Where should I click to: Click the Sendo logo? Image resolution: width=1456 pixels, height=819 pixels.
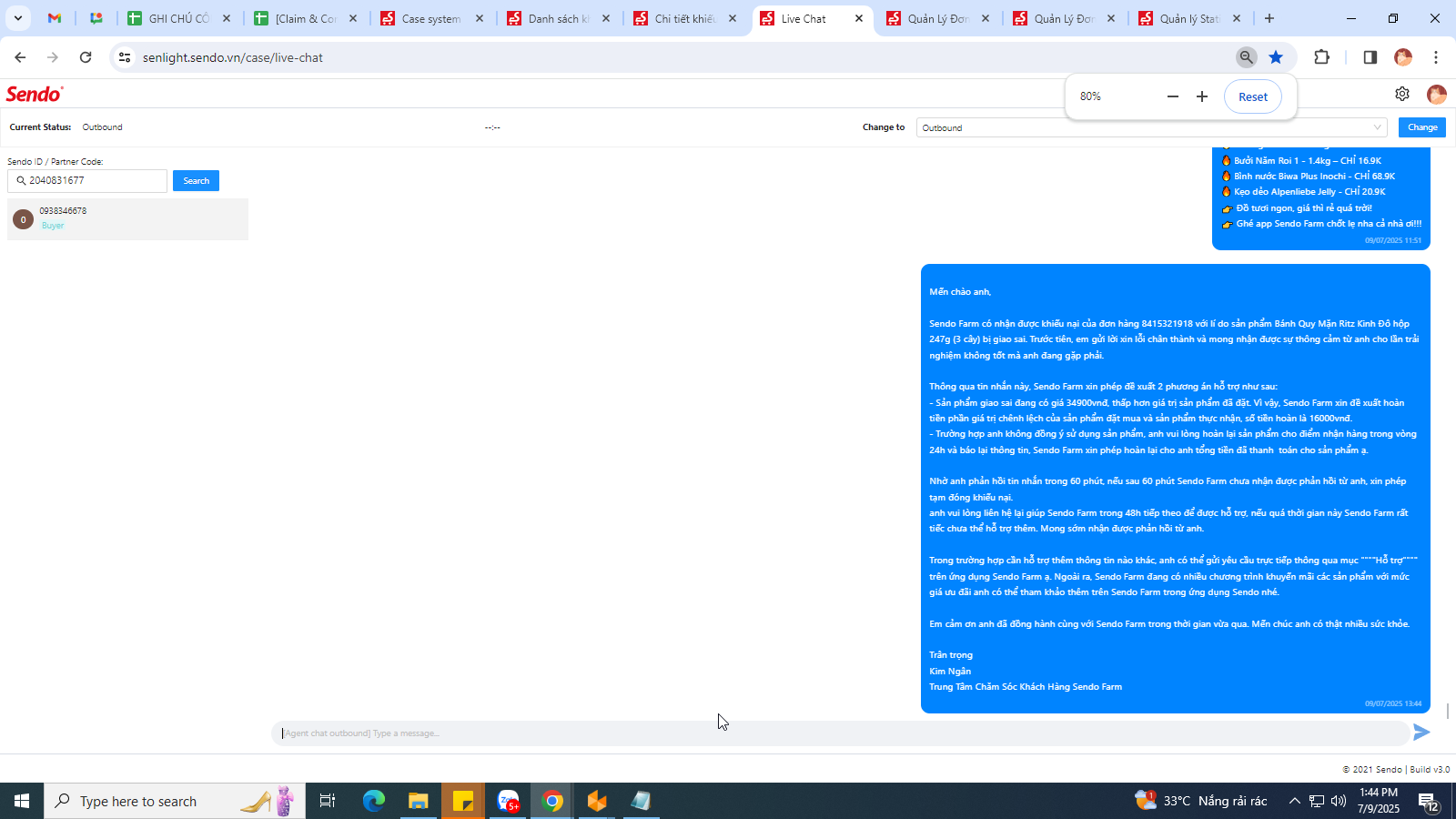(x=35, y=94)
